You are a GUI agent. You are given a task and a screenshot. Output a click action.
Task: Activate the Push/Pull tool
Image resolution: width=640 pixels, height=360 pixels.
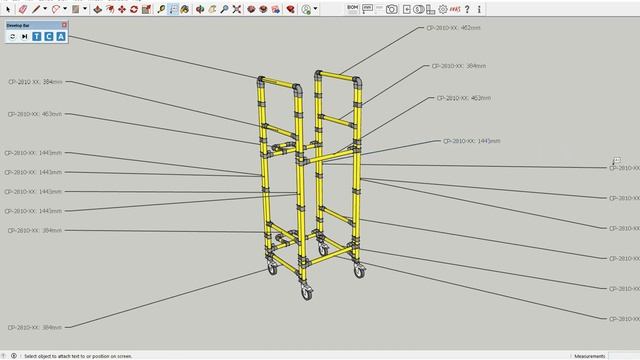(x=98, y=9)
